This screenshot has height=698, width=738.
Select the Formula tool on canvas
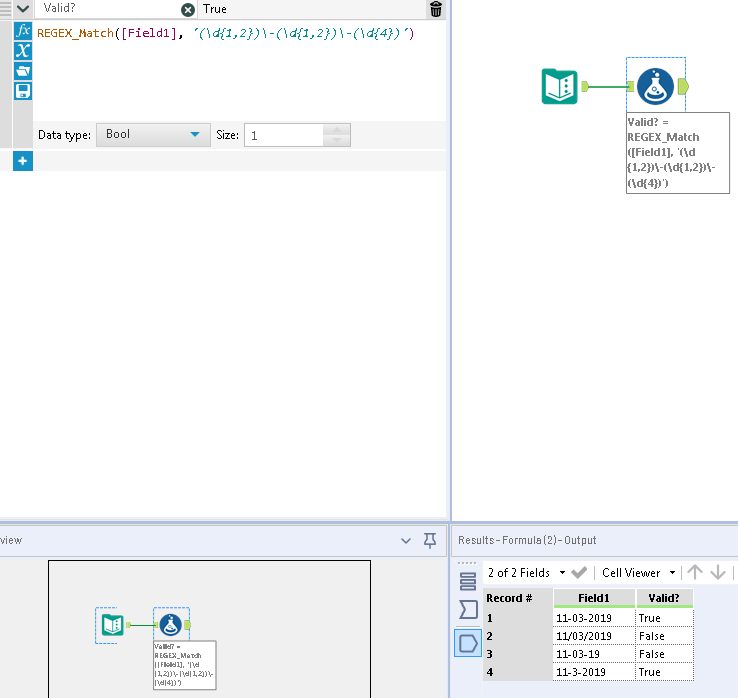655,87
